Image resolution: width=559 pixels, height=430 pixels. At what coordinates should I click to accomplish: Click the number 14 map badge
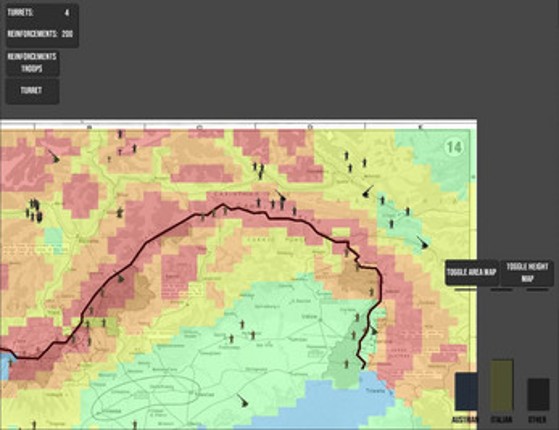click(454, 147)
